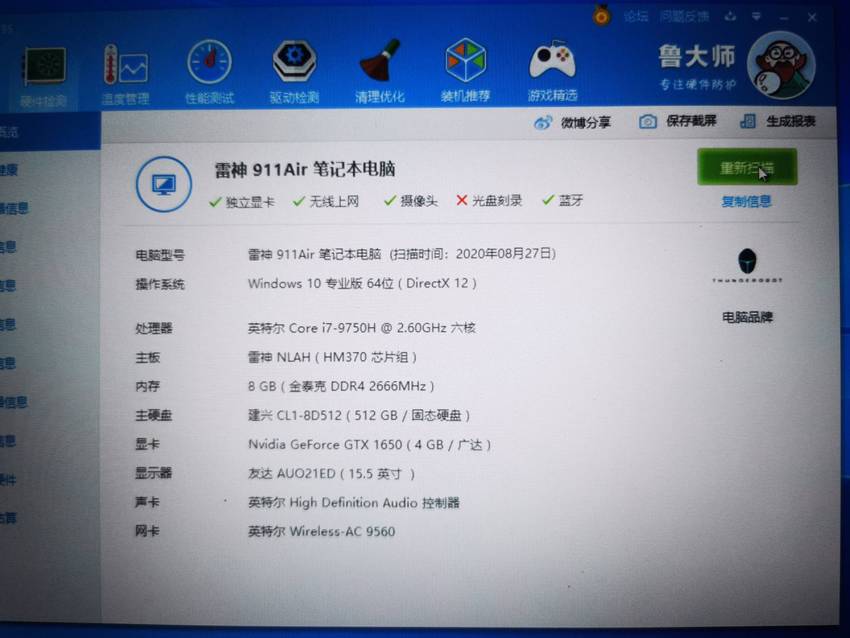This screenshot has width=850, height=638.
Task: Click the 友达 AUO21ED display value
Action: coord(331,474)
